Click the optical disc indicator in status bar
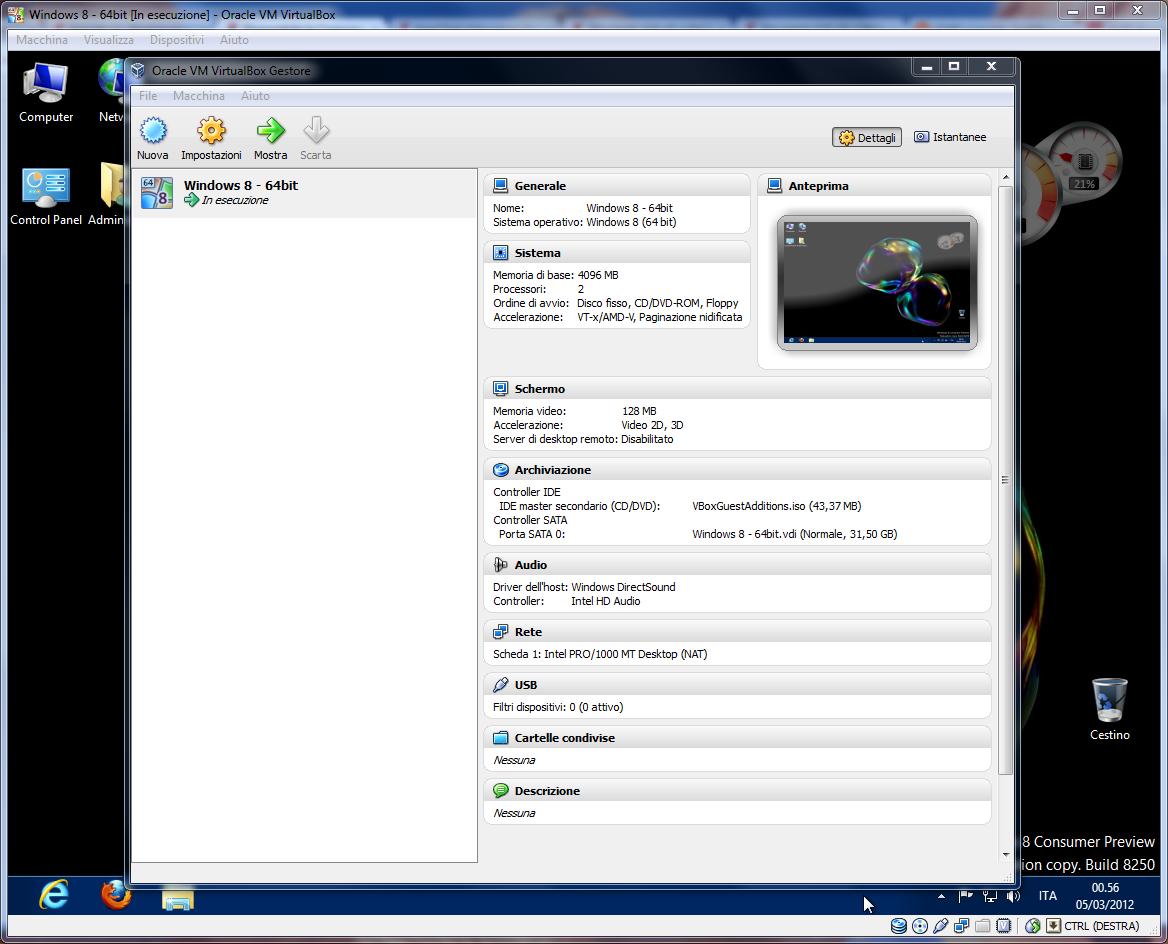The image size is (1168, 944). pos(920,926)
